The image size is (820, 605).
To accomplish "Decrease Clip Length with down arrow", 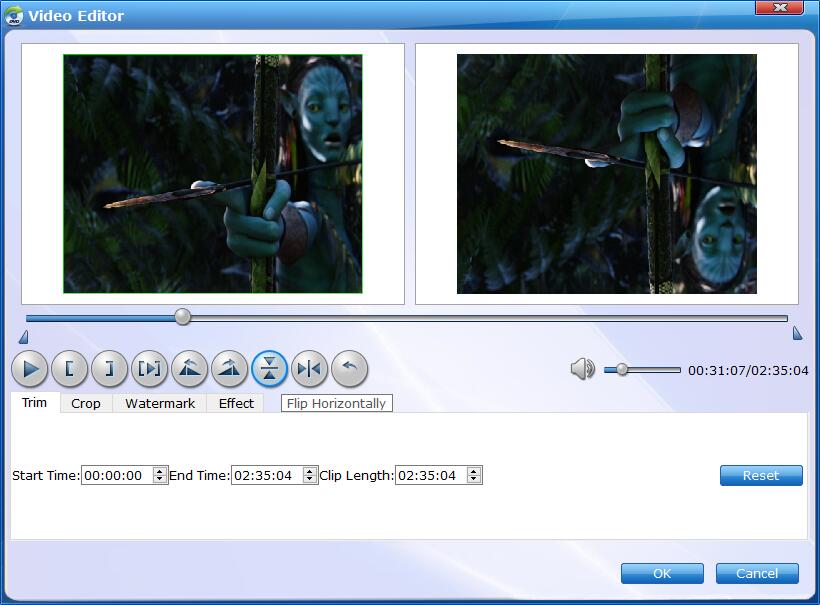I will pyautogui.click(x=474, y=479).
